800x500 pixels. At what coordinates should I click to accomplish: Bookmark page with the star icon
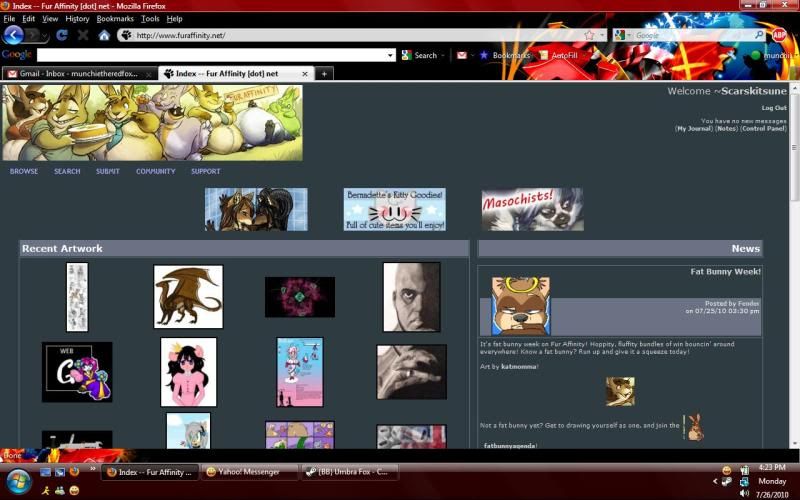point(589,35)
